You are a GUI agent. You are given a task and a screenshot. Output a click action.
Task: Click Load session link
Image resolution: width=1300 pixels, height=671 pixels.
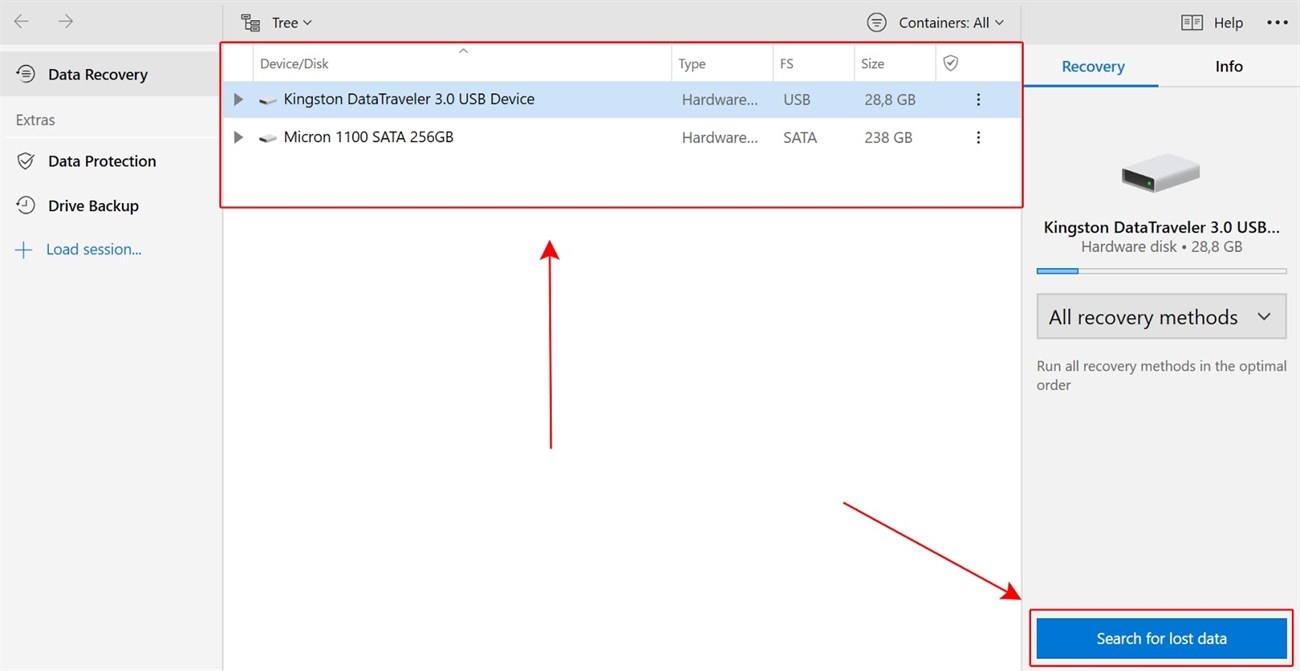click(x=93, y=250)
